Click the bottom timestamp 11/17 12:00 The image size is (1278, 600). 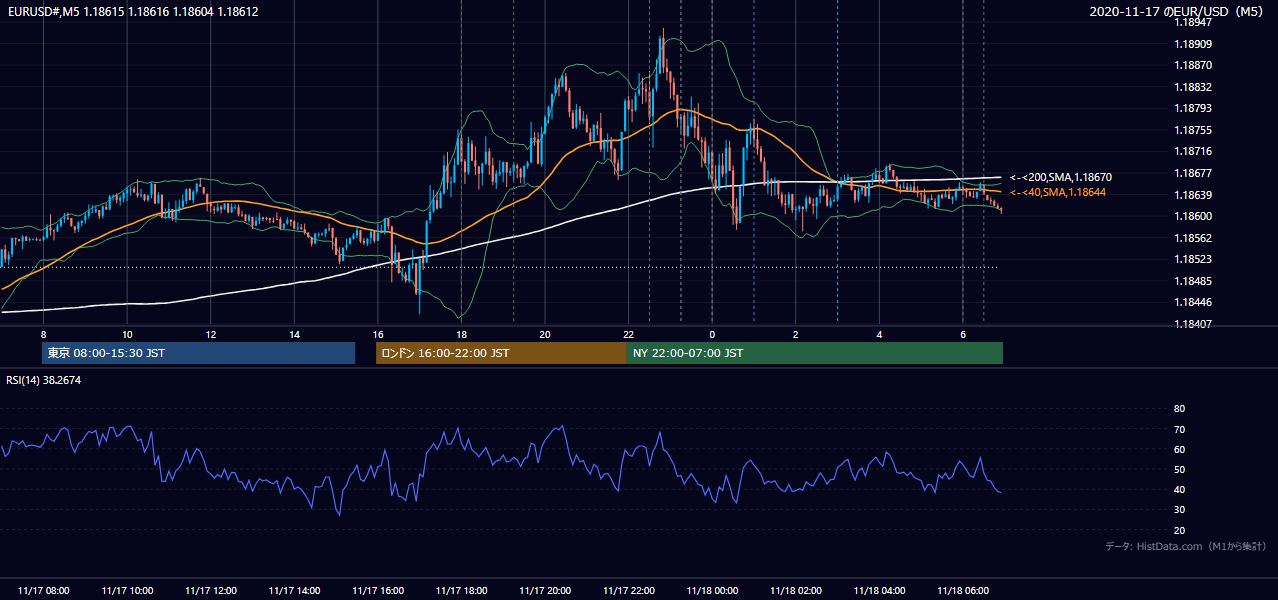point(211,591)
